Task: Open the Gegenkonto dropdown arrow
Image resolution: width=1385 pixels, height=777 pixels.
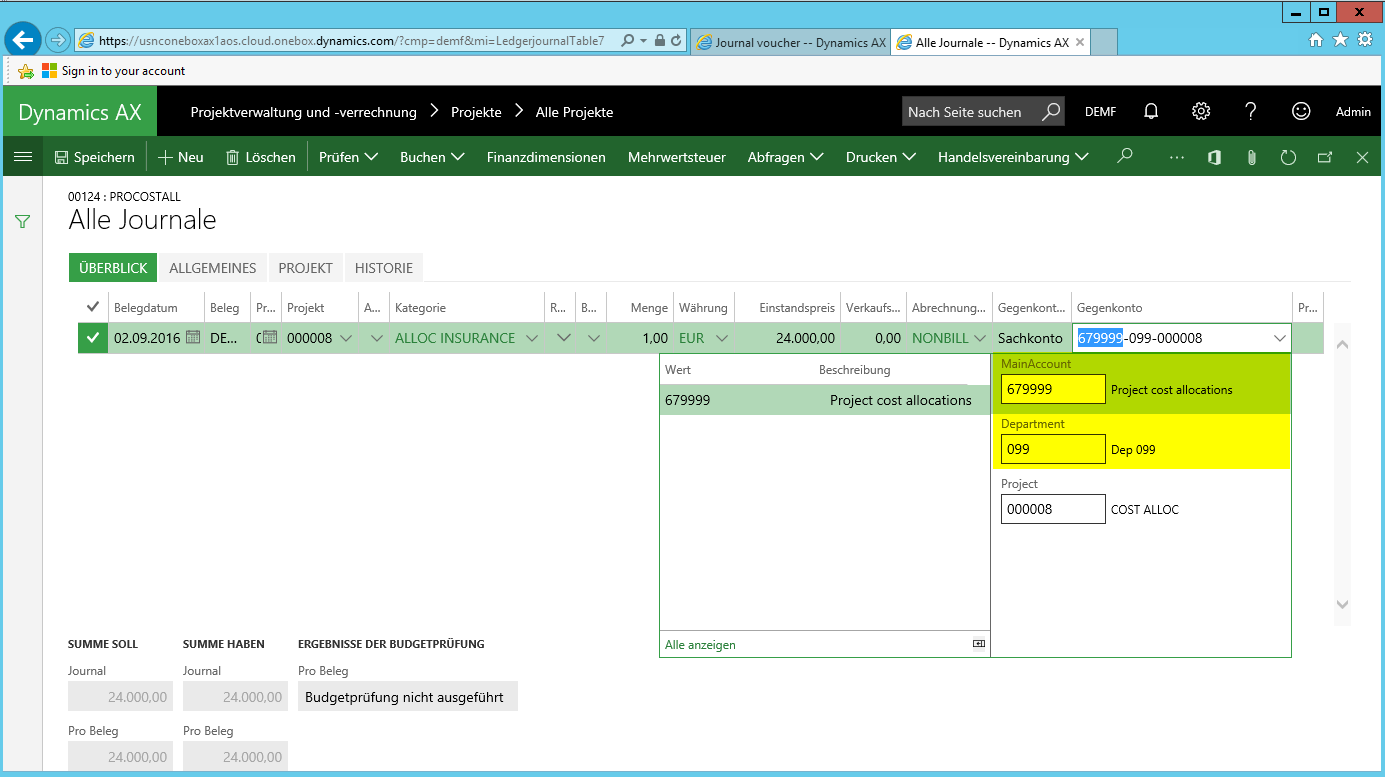Action: [x=1279, y=338]
